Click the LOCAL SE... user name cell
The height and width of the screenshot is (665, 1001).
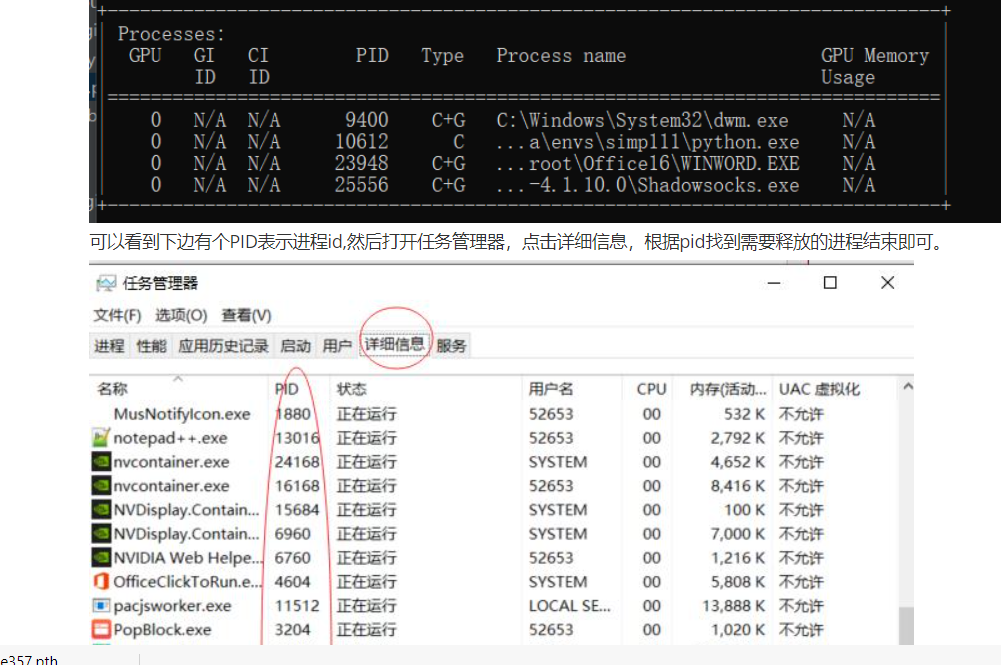pos(569,606)
